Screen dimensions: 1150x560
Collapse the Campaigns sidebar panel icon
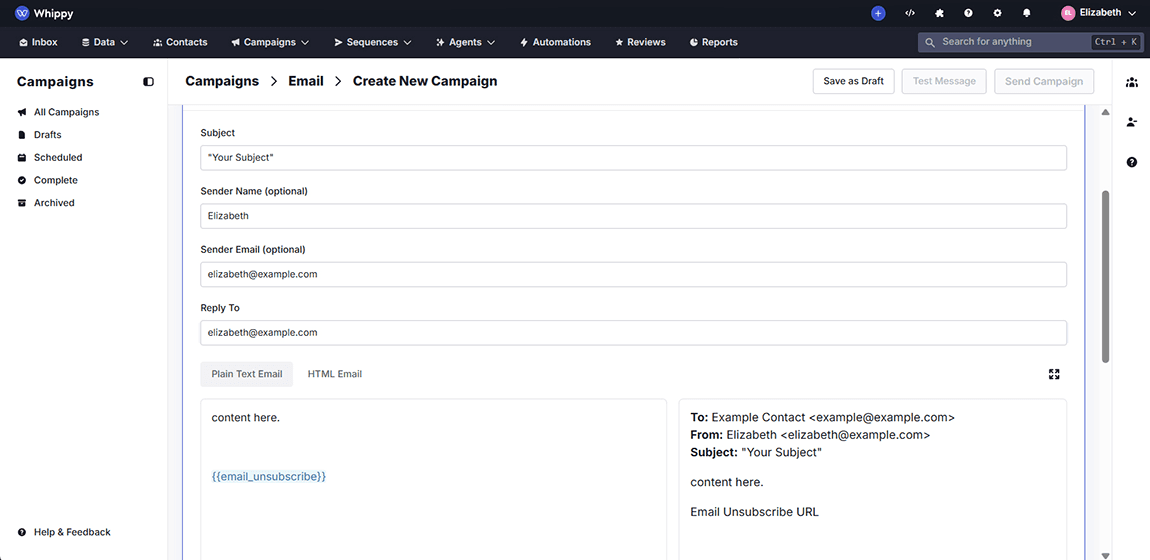click(148, 82)
